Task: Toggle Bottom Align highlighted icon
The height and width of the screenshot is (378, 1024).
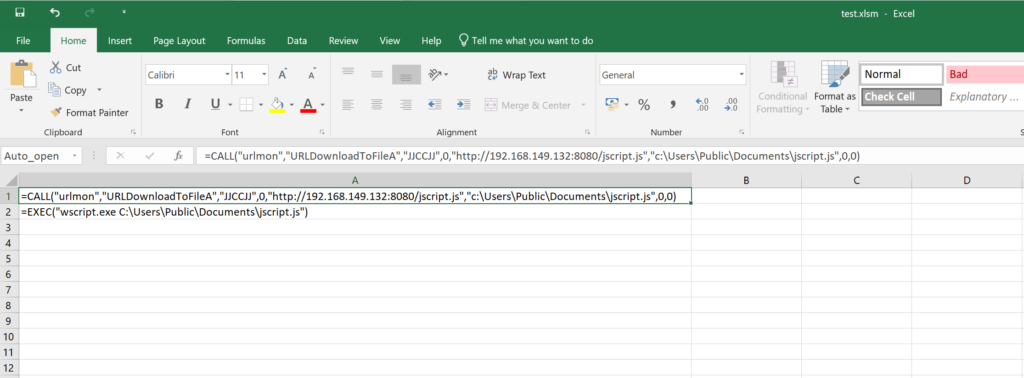Action: [406, 74]
